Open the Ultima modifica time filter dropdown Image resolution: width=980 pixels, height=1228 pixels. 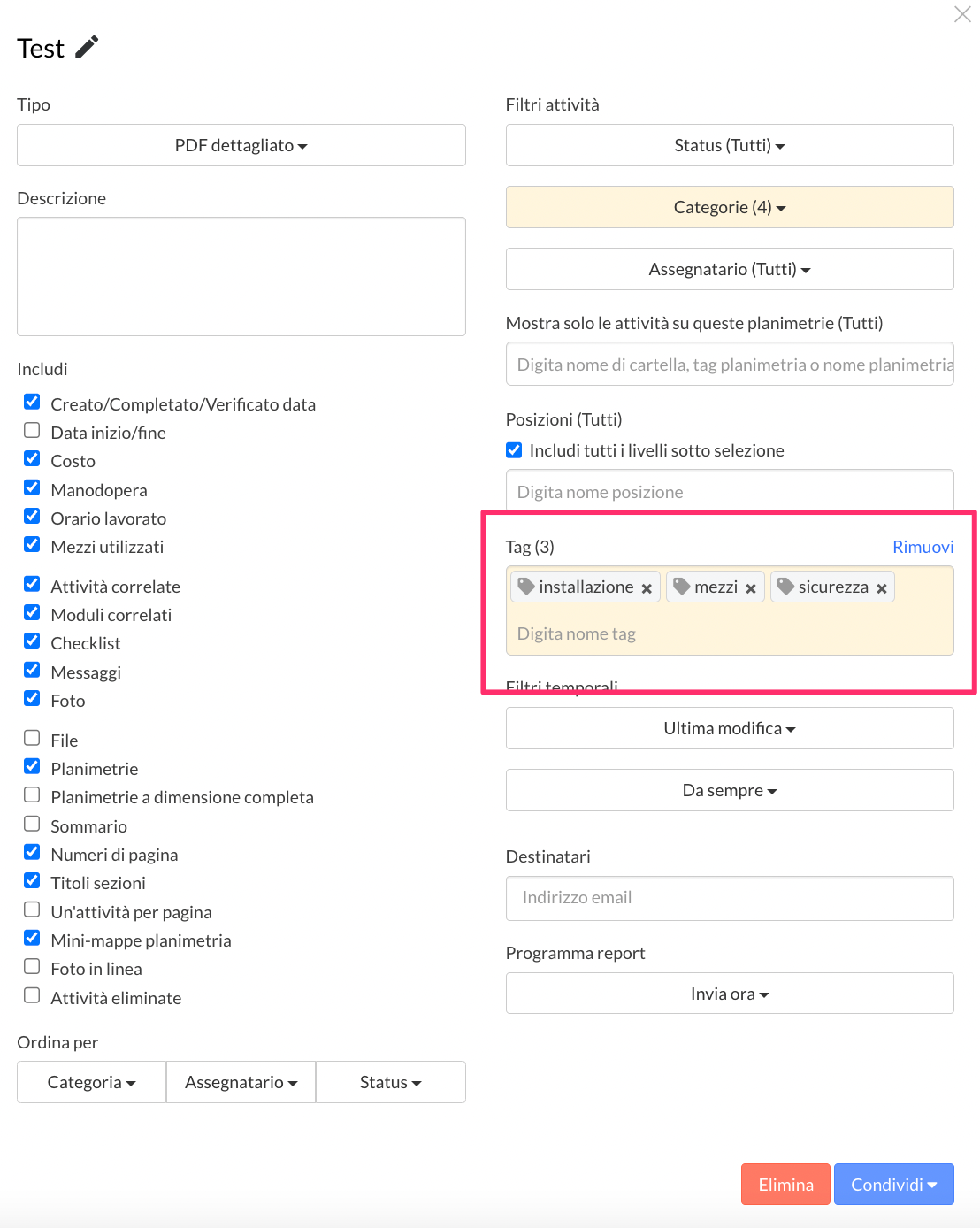point(730,728)
